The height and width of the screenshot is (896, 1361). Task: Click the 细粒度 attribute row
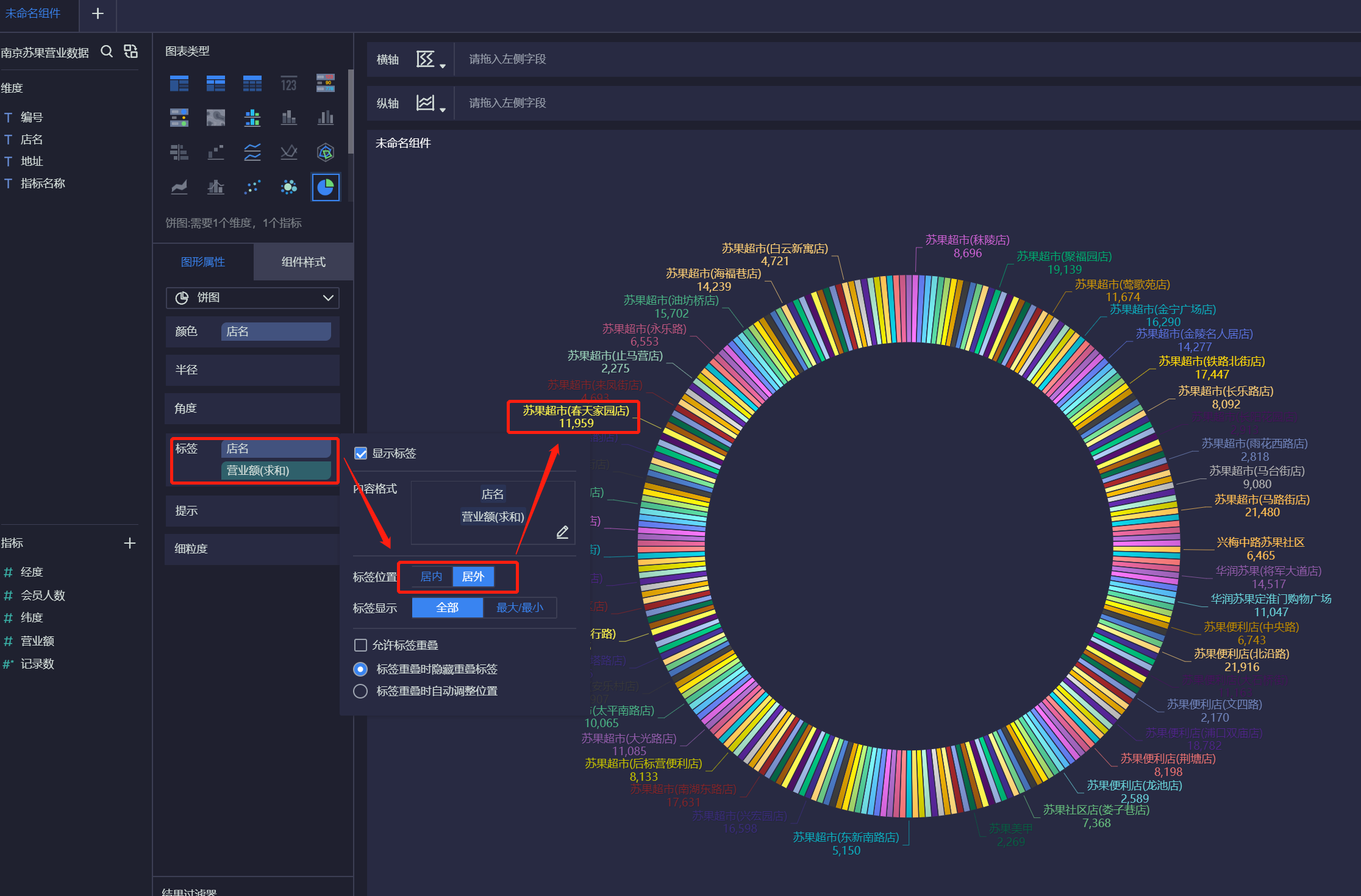252,549
